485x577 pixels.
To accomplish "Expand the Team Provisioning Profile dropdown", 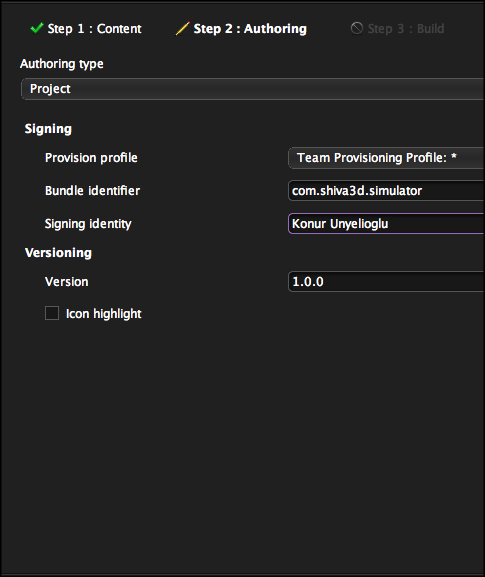I will tap(386, 158).
